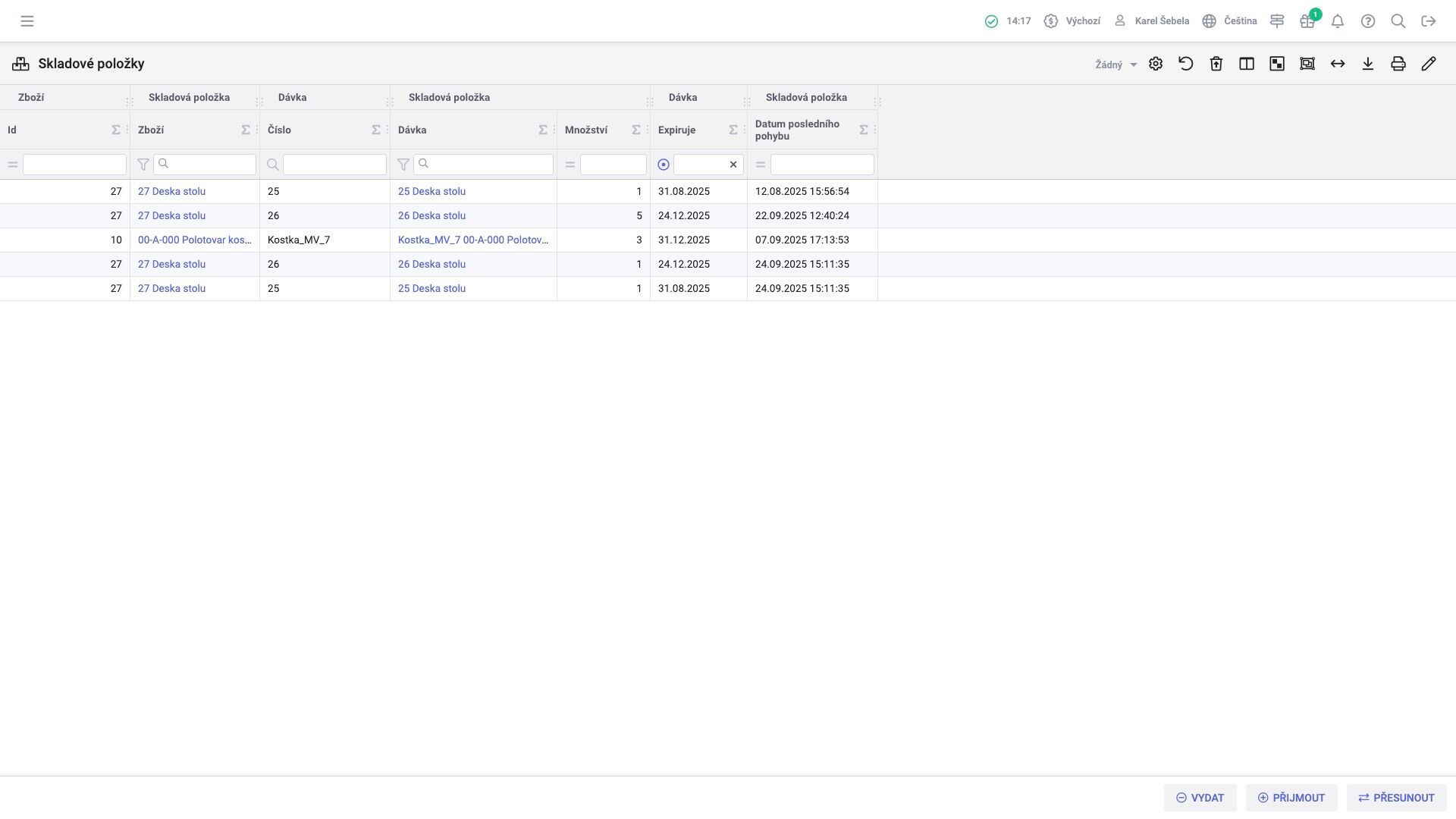Click the trash restore icon in the toolbar

[1216, 64]
